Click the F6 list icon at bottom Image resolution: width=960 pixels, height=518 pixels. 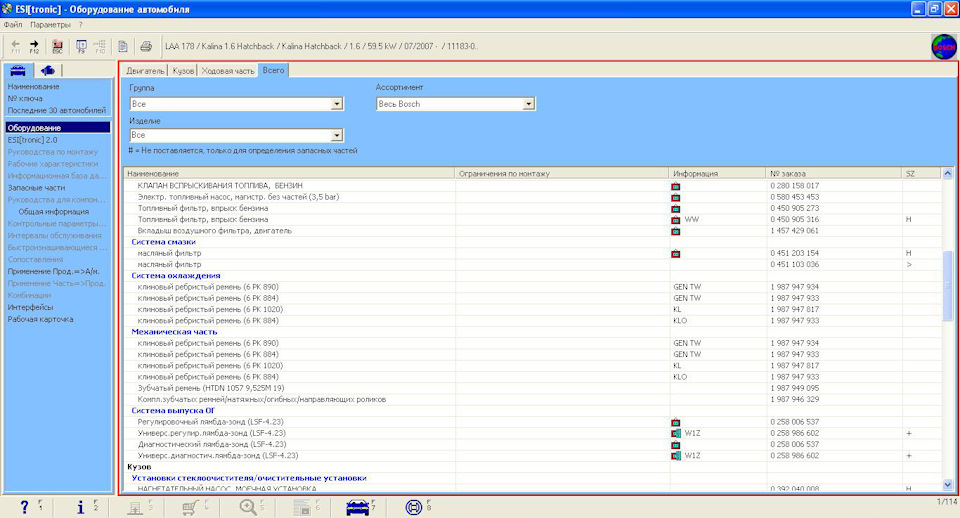(x=302, y=507)
